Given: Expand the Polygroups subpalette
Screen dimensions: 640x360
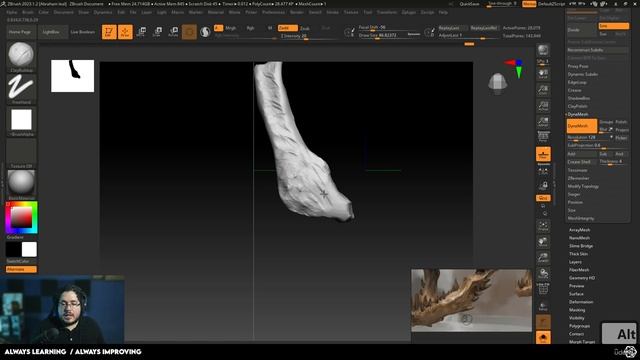Looking at the screenshot, I should point(580,326).
